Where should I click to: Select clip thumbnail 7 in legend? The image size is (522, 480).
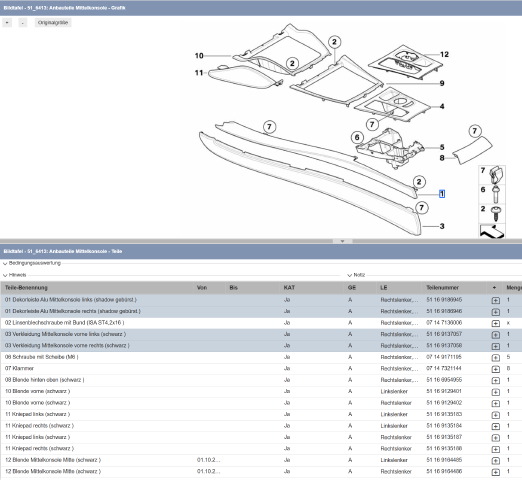pyautogui.click(x=492, y=175)
